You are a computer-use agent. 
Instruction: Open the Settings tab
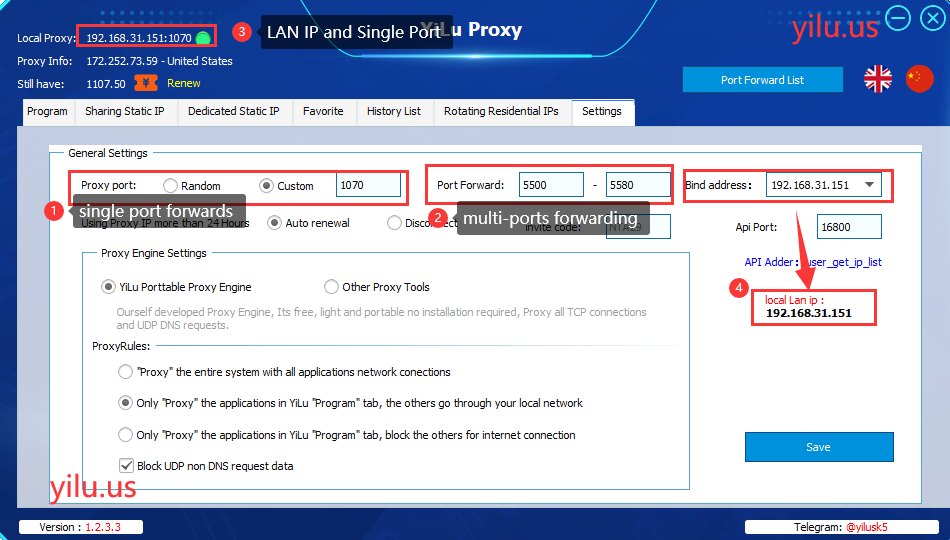602,112
